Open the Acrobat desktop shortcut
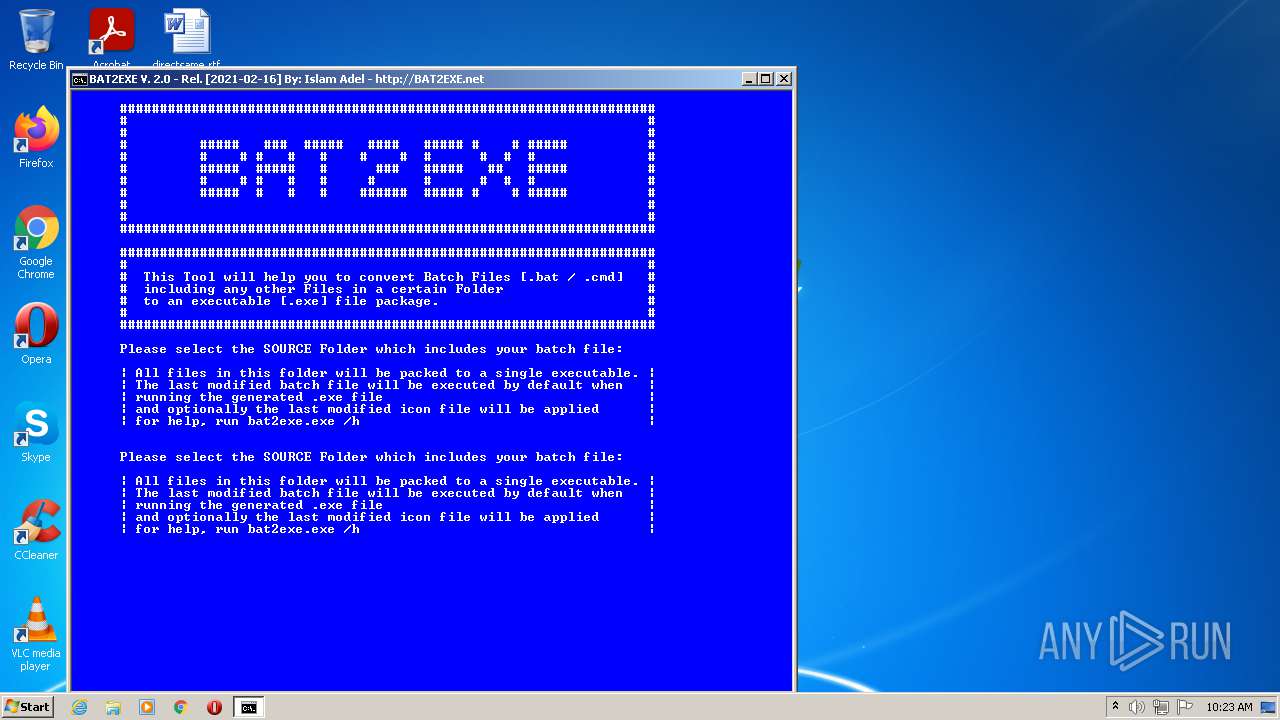 (x=112, y=38)
